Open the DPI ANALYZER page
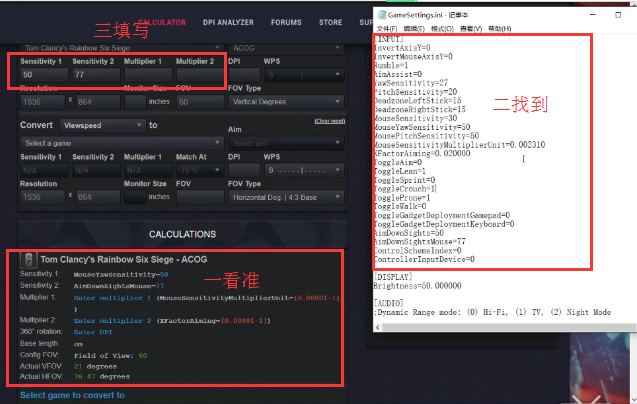The image size is (637, 404). 228,22
